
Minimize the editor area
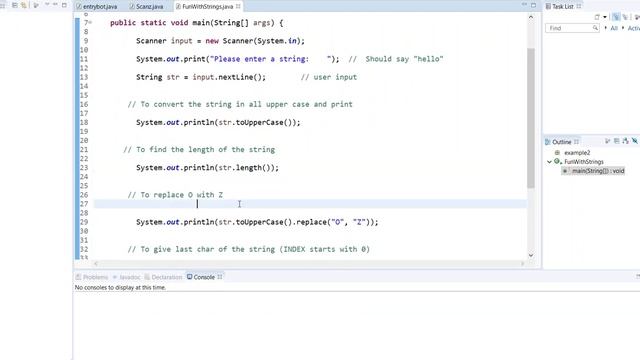524,5
